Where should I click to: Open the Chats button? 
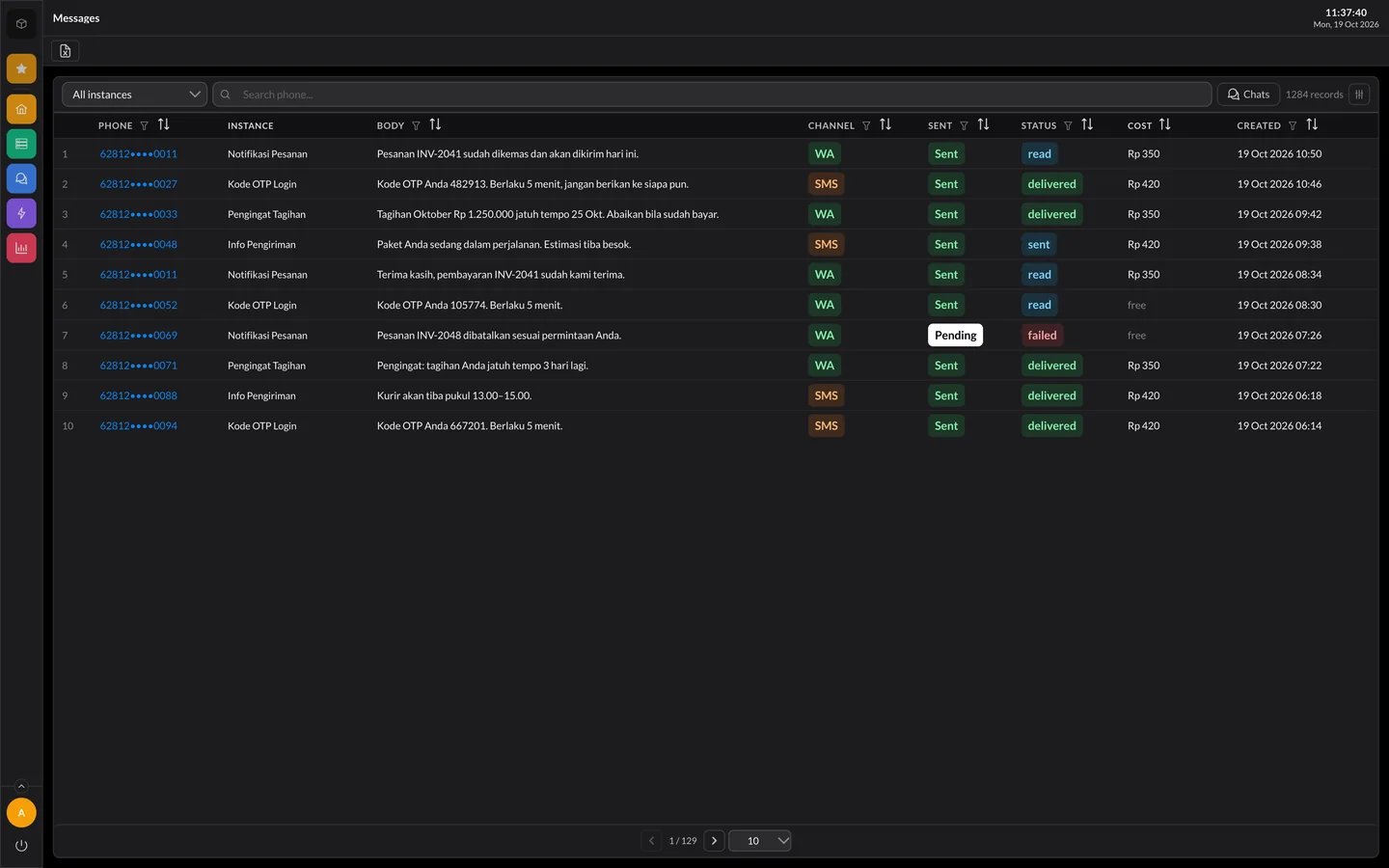(1248, 95)
